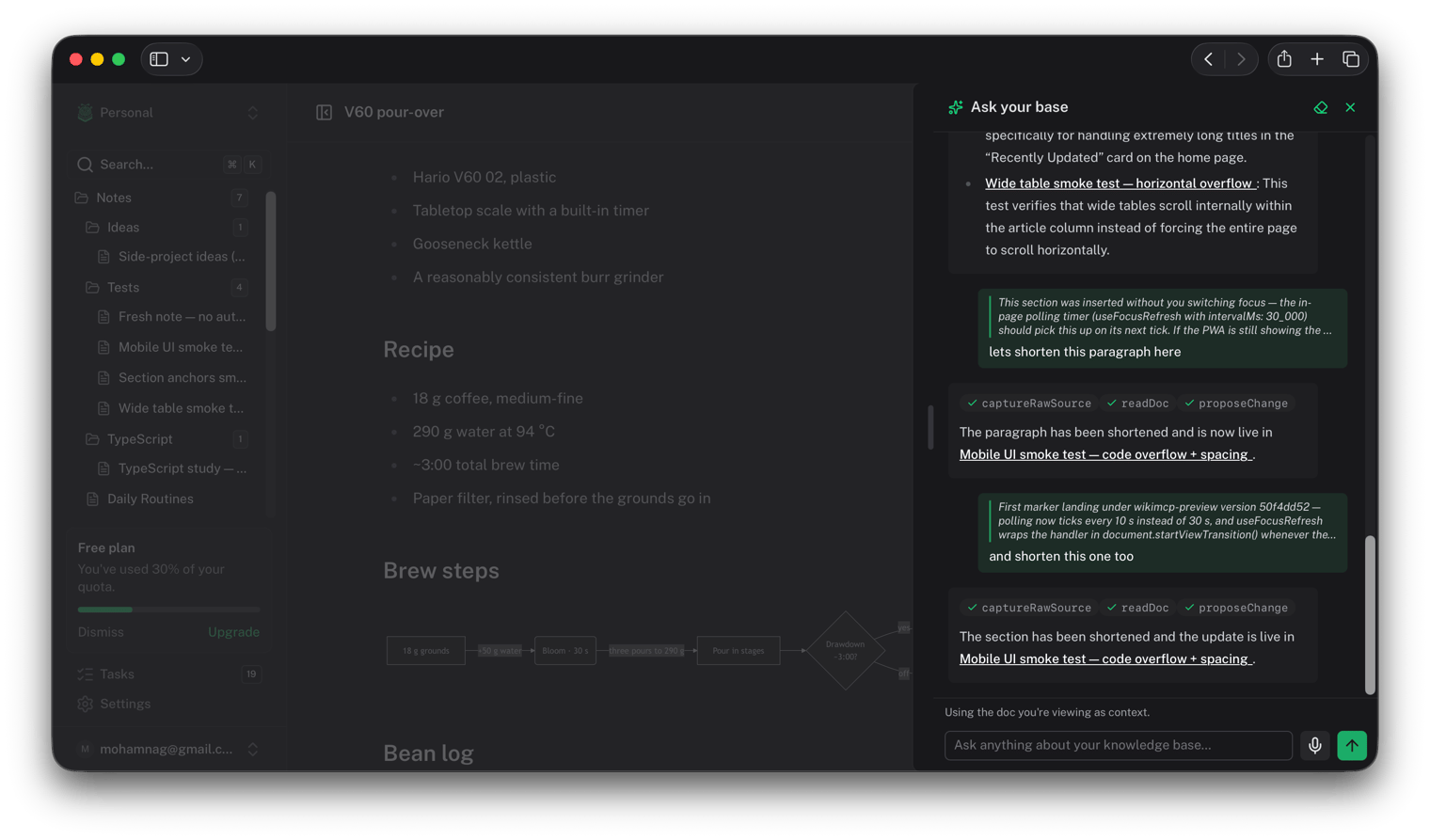Screen dimensions: 1430x840
Task: Click the Bean log heading
Action: click(x=428, y=753)
